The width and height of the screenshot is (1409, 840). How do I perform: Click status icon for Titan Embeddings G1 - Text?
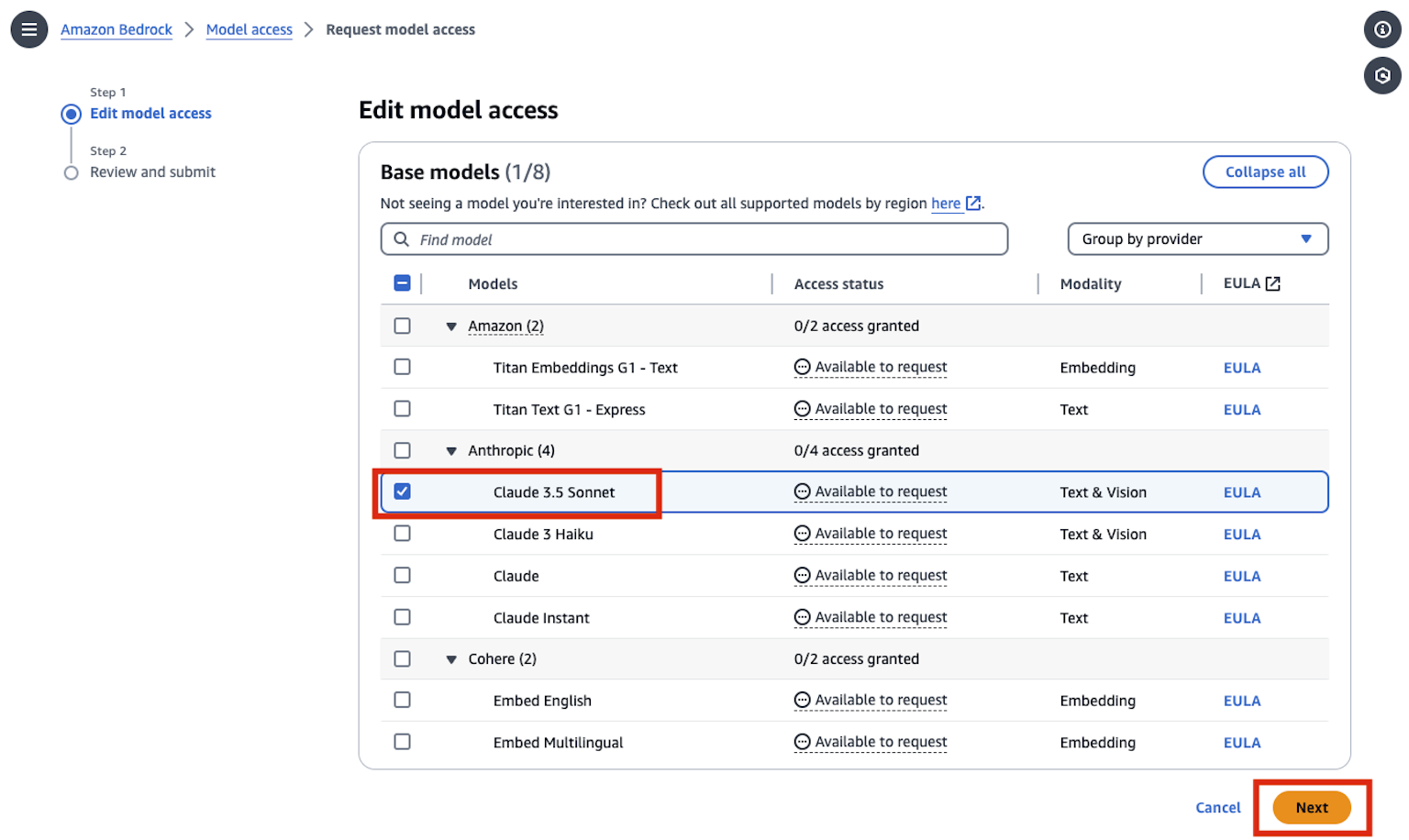coord(803,368)
